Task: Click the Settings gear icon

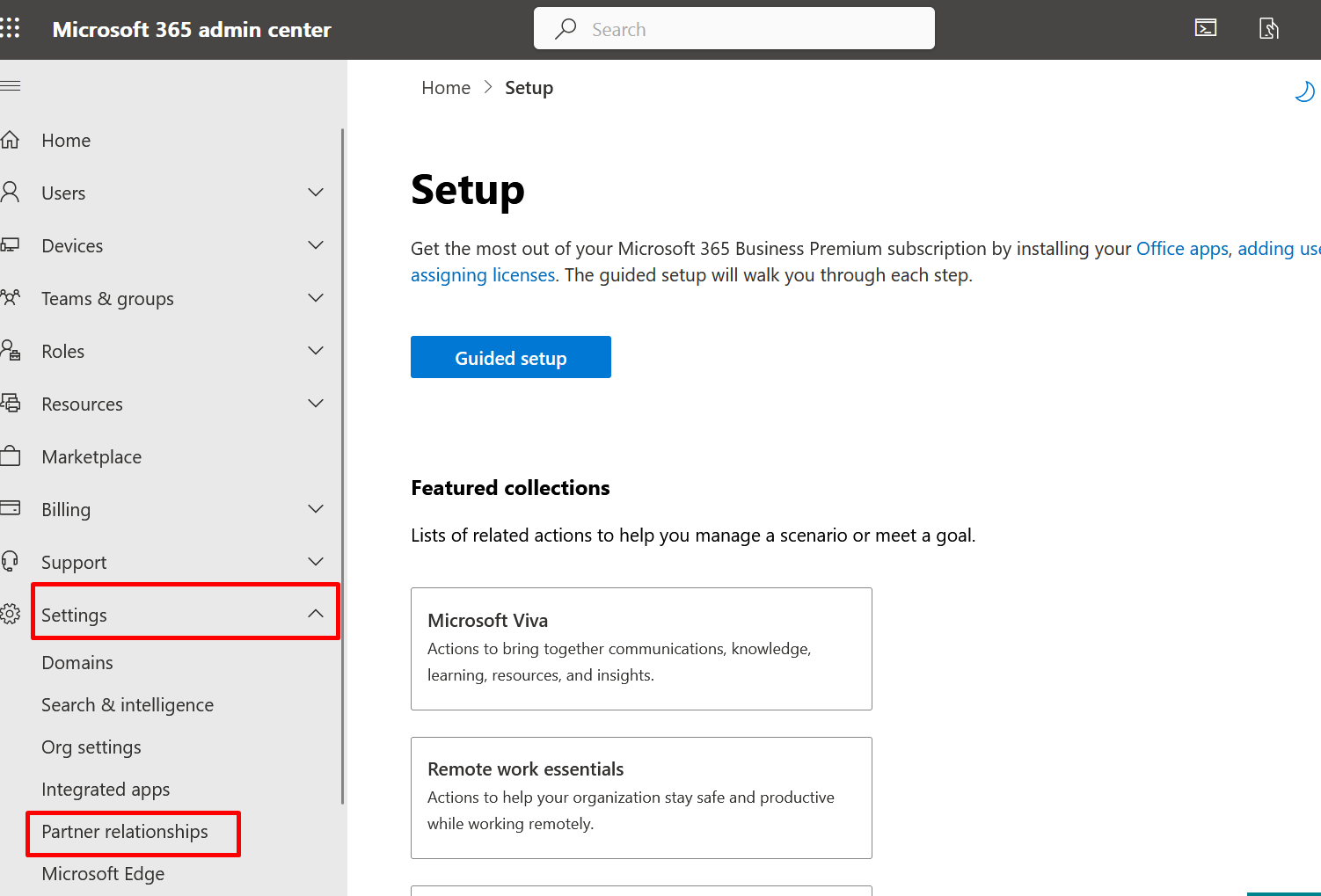Action: click(x=10, y=614)
